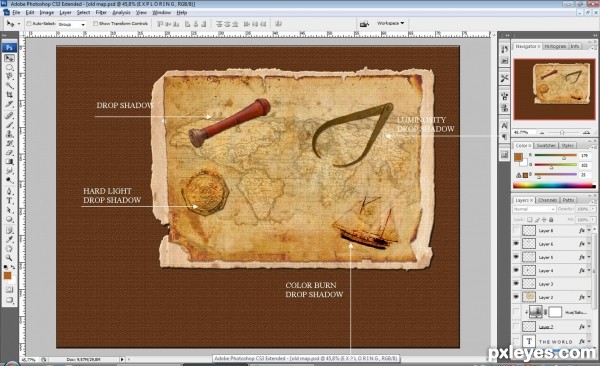Click the lock transparent pixels icon
Screen dimensions: 600x366
530,220
